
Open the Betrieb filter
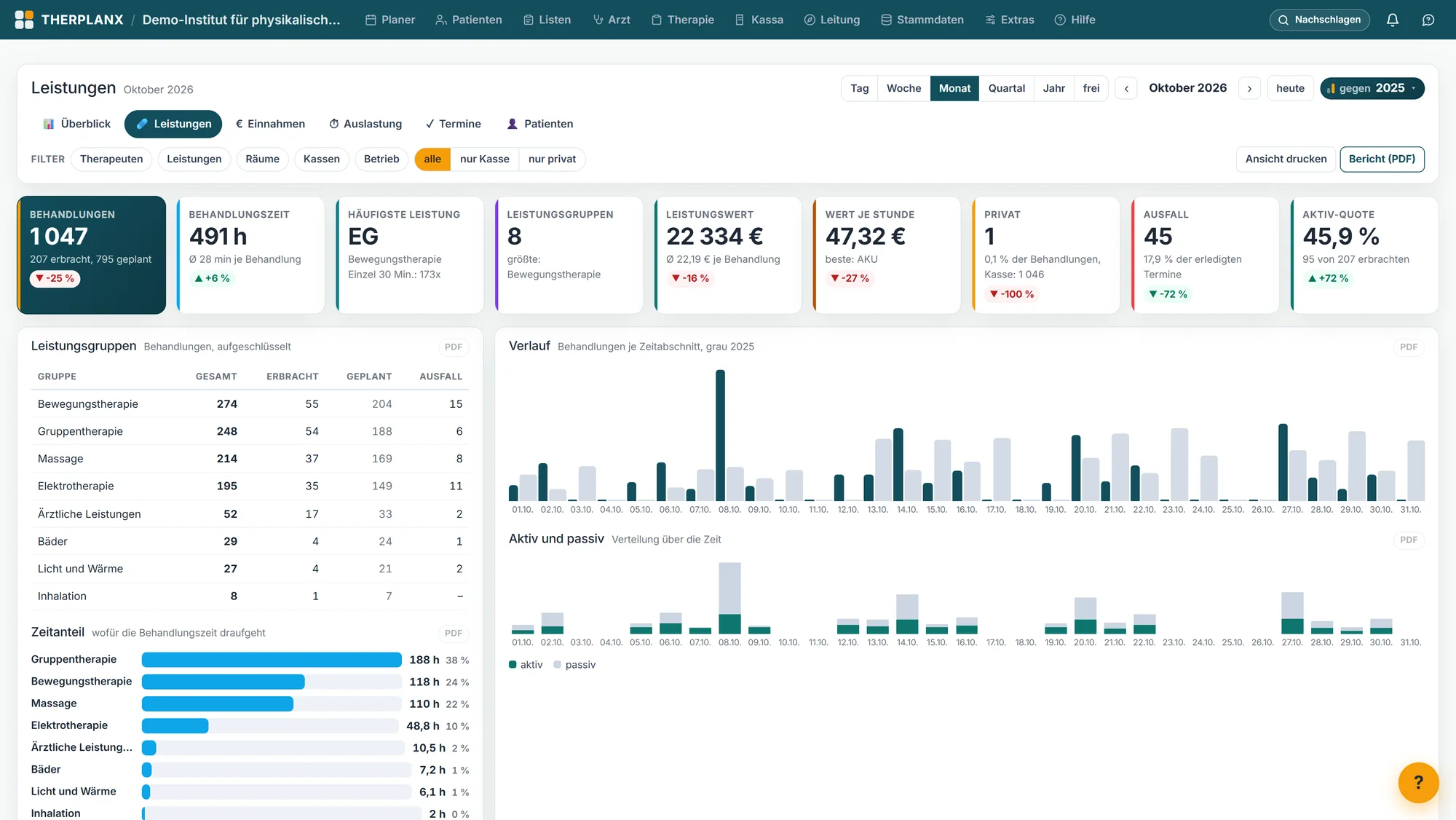coord(381,159)
